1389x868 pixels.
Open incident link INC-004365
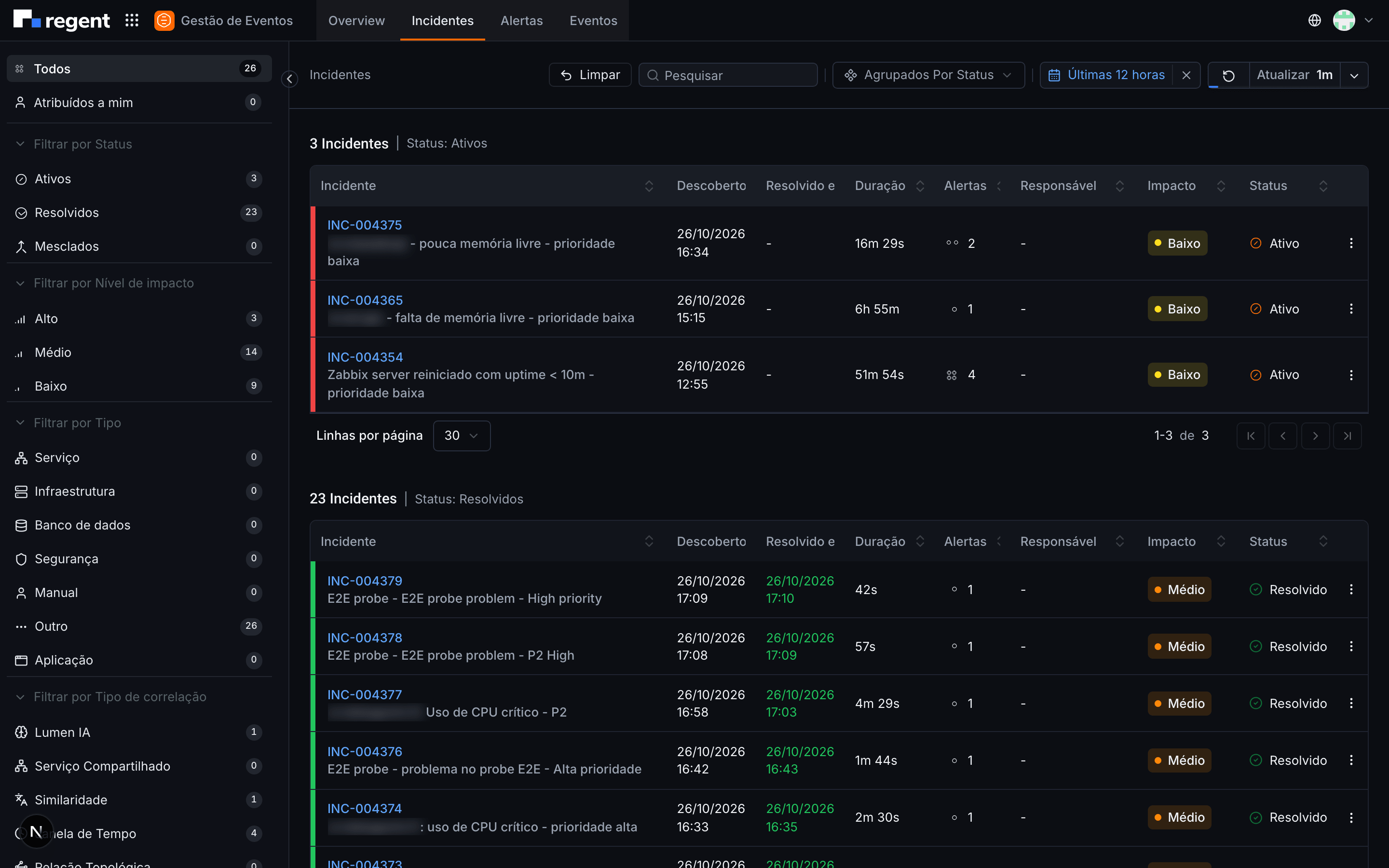point(365,300)
